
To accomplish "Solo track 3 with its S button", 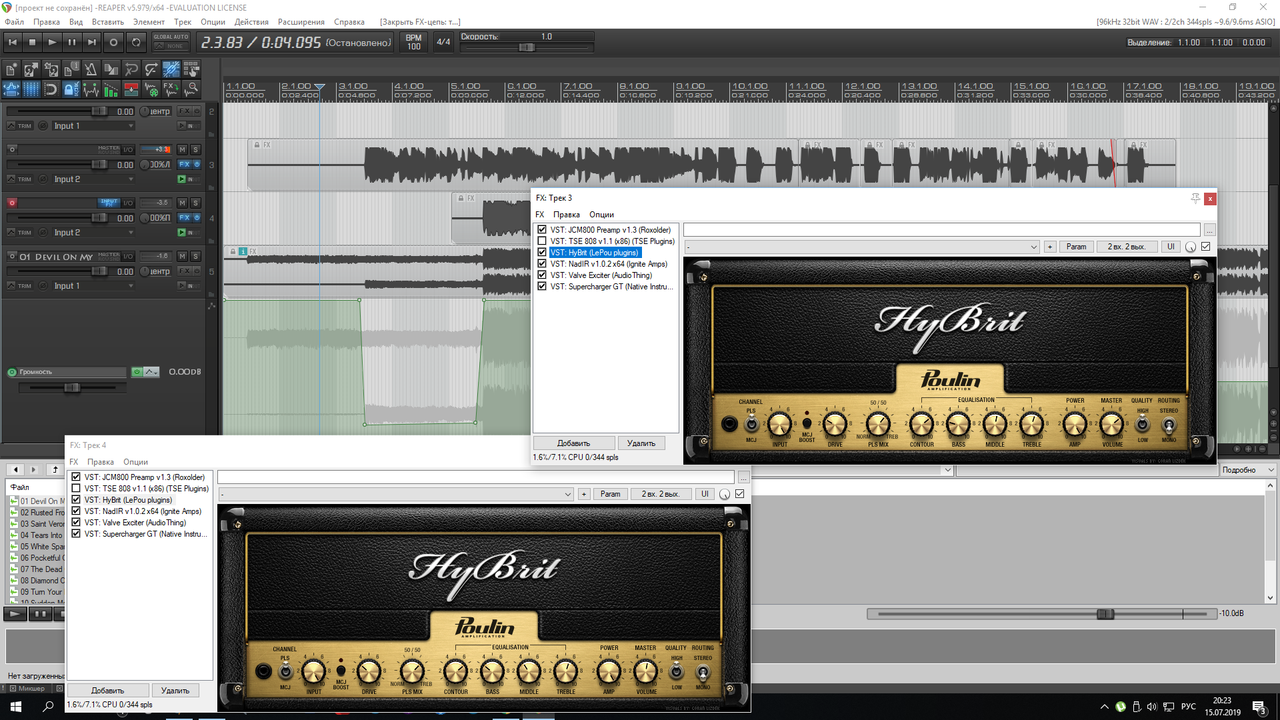I will 195,149.
